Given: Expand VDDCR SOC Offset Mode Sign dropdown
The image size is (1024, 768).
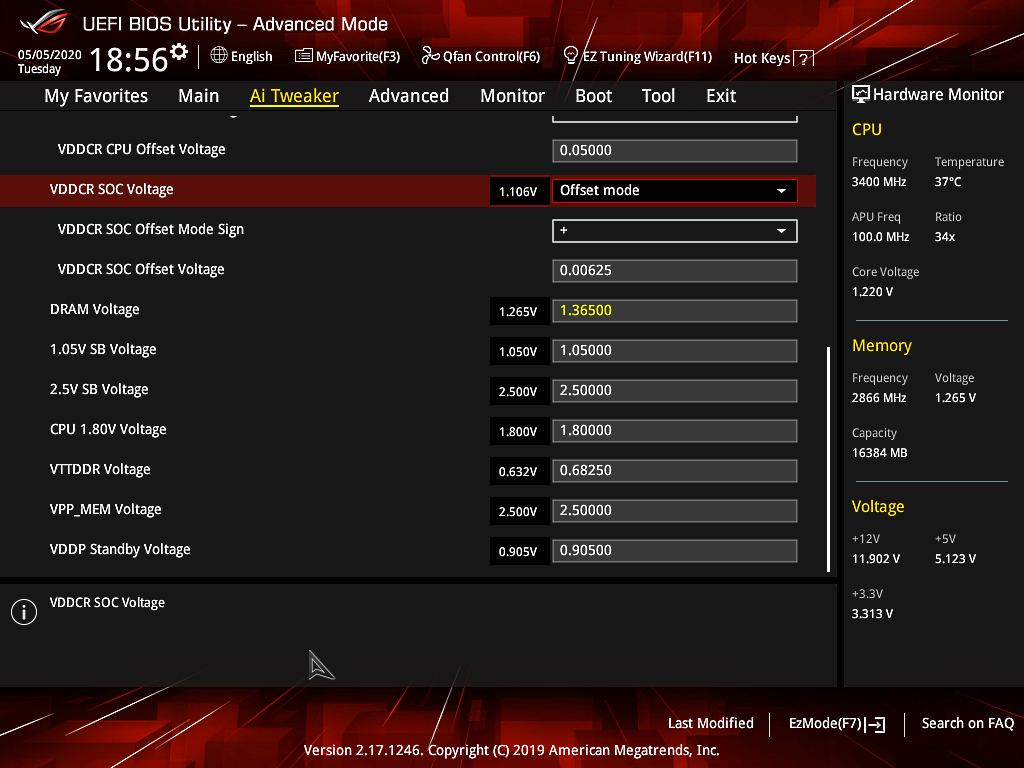Looking at the screenshot, I should pyautogui.click(x=675, y=231).
